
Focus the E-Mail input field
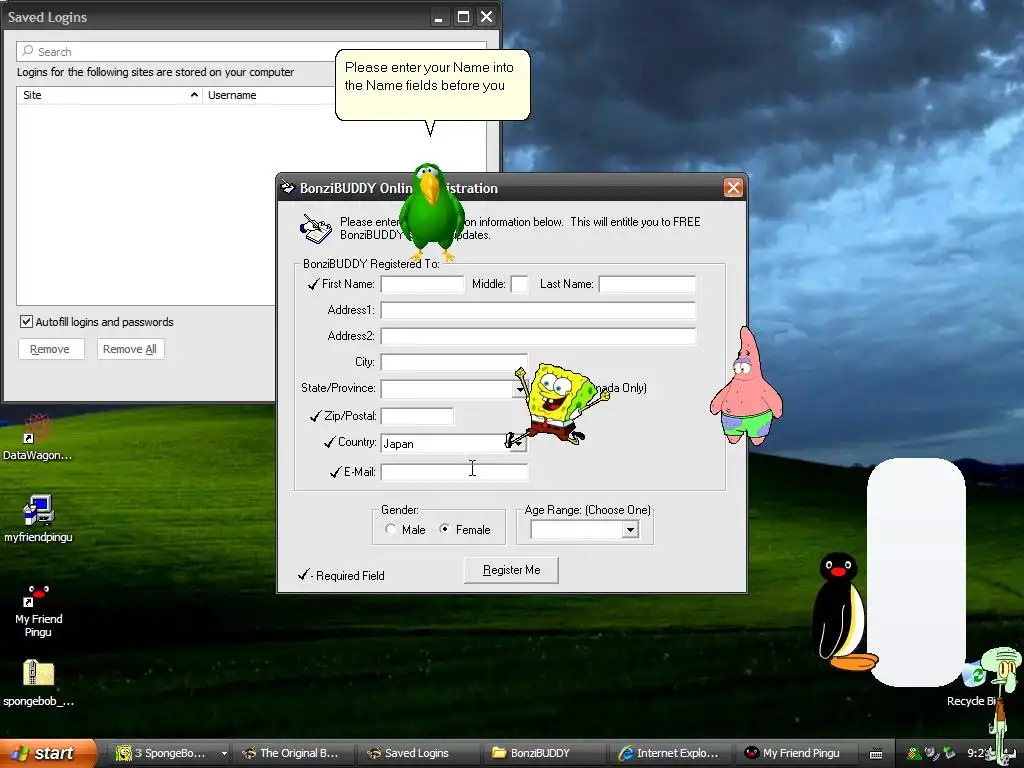point(455,472)
